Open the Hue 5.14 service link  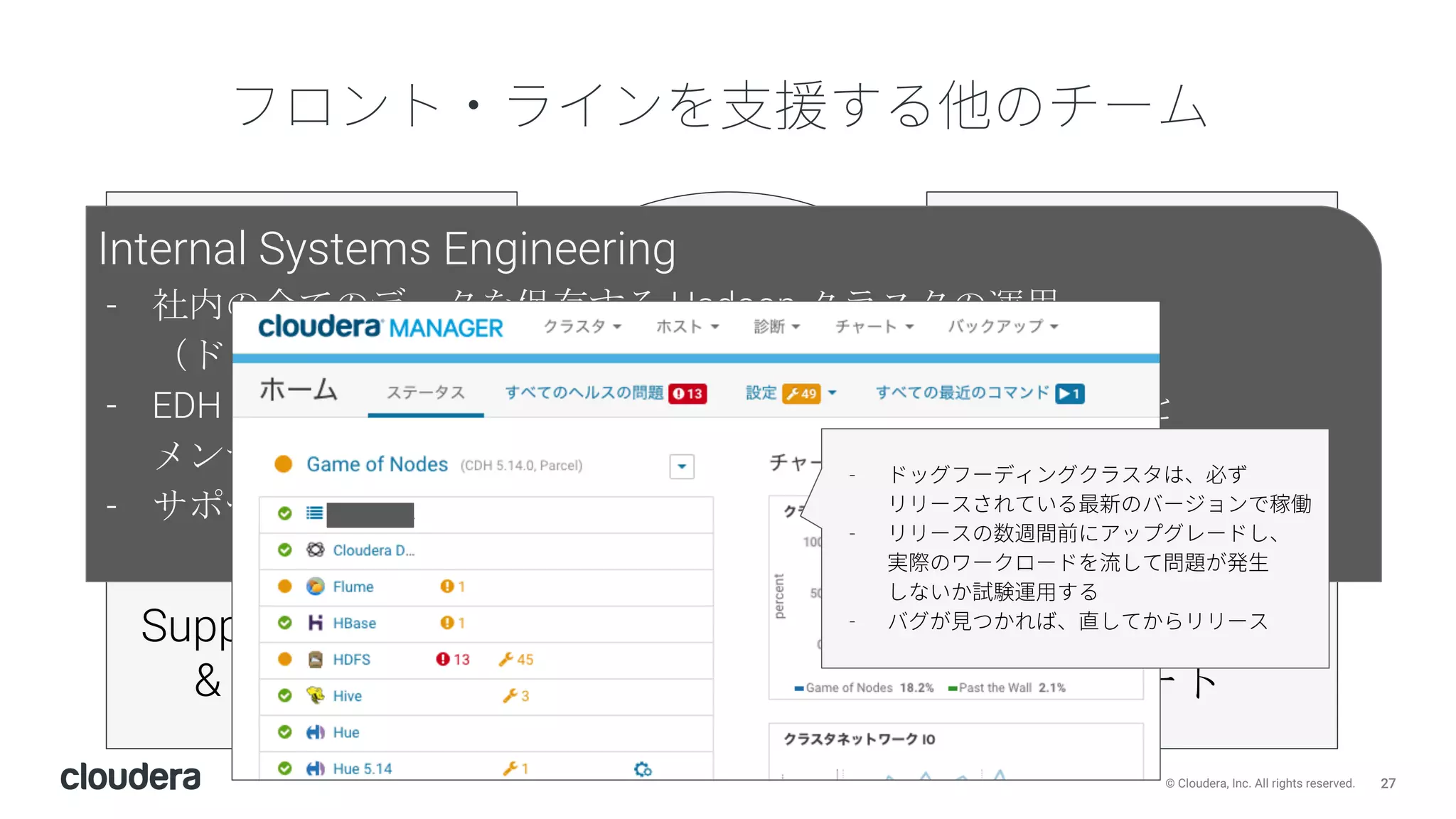362,769
